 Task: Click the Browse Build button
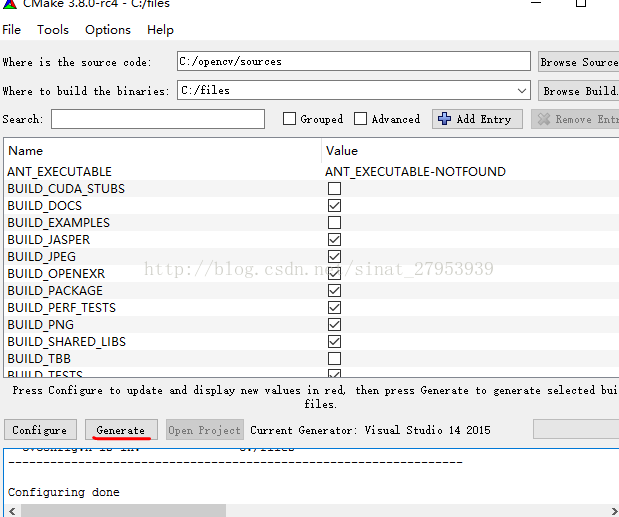[578, 91]
